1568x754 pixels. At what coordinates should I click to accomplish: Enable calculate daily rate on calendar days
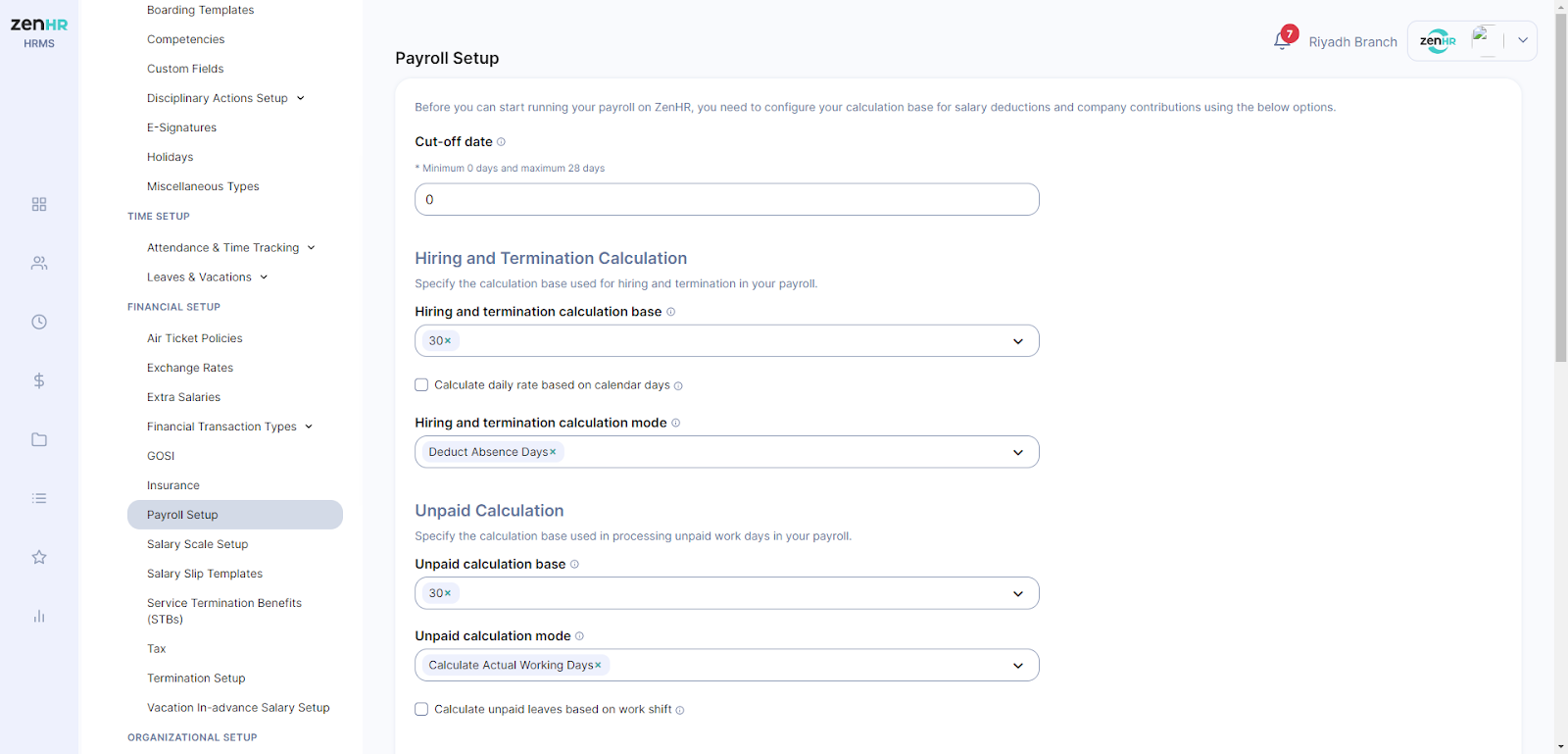[x=421, y=385]
